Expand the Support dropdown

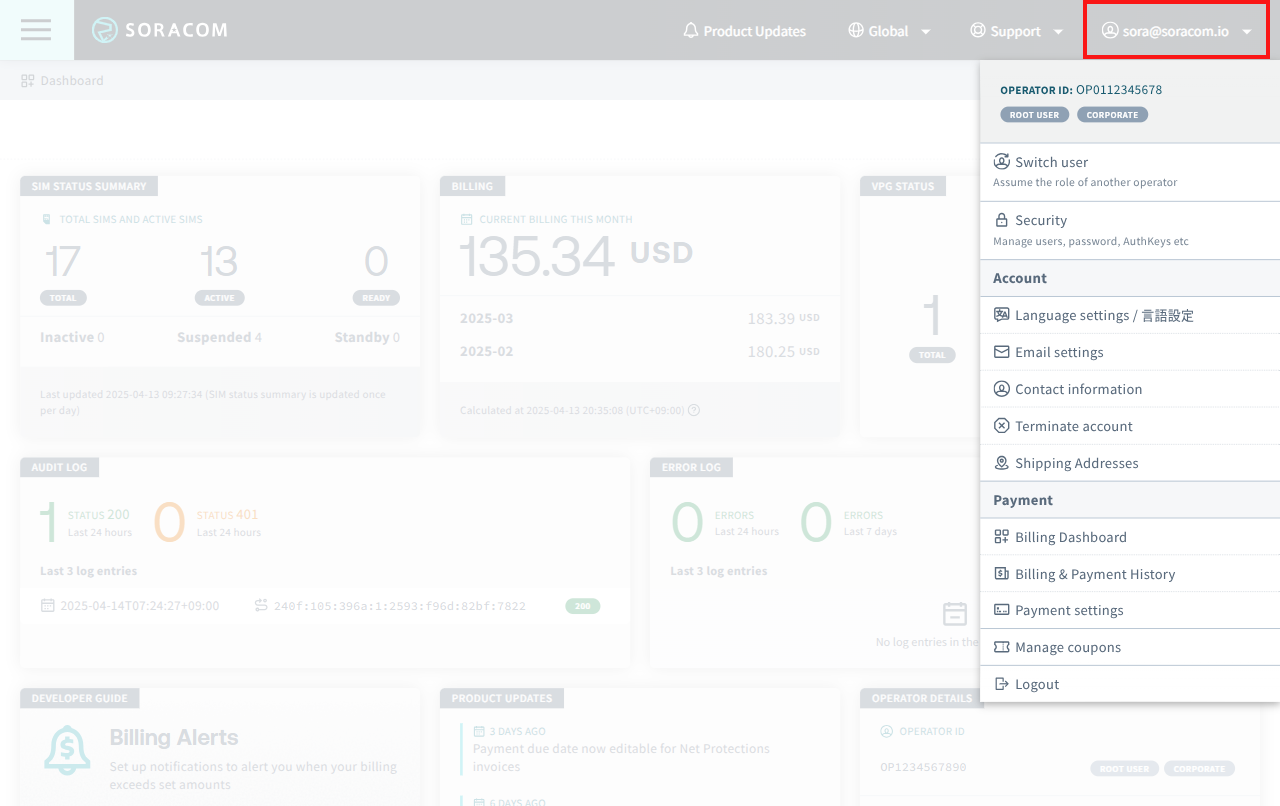(1016, 30)
